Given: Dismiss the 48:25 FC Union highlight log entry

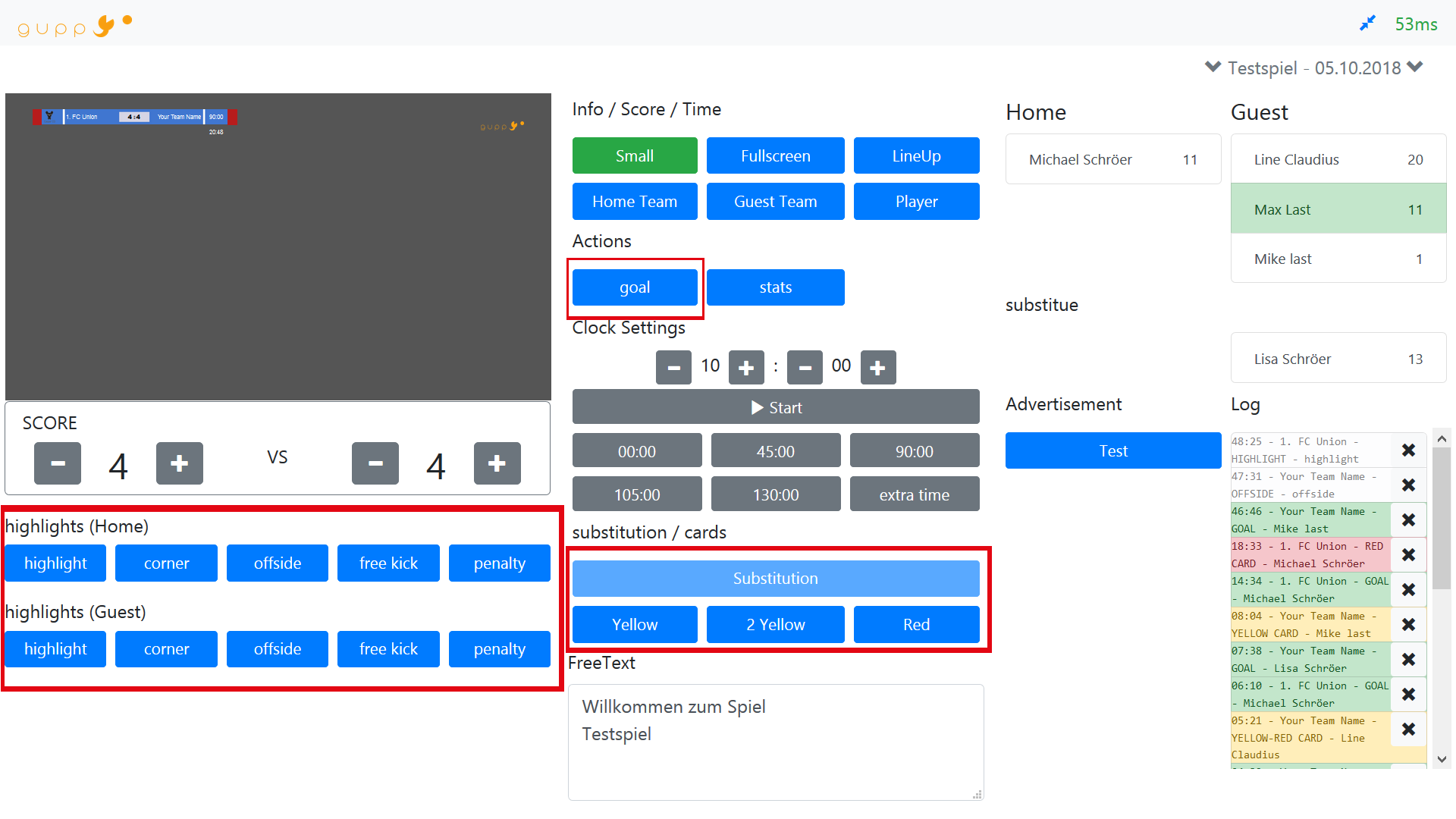Looking at the screenshot, I should 1409,450.
